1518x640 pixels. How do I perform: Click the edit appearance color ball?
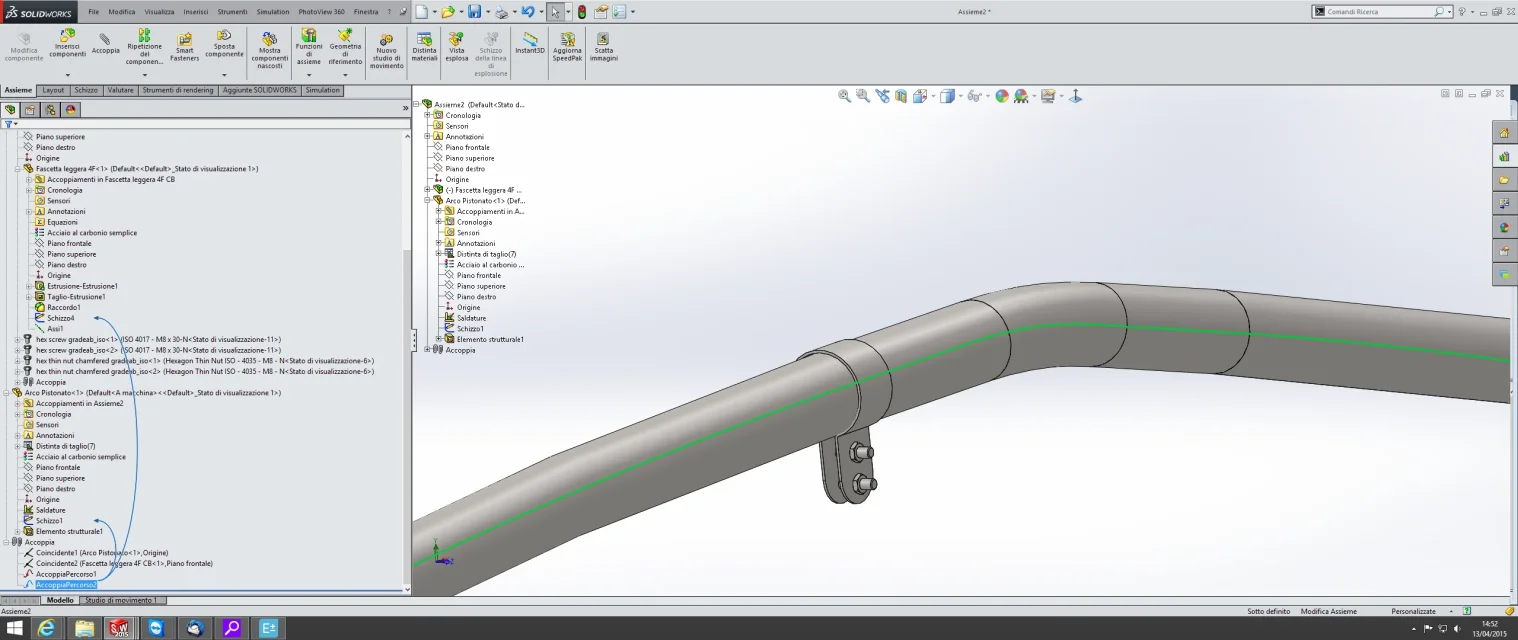[1001, 96]
